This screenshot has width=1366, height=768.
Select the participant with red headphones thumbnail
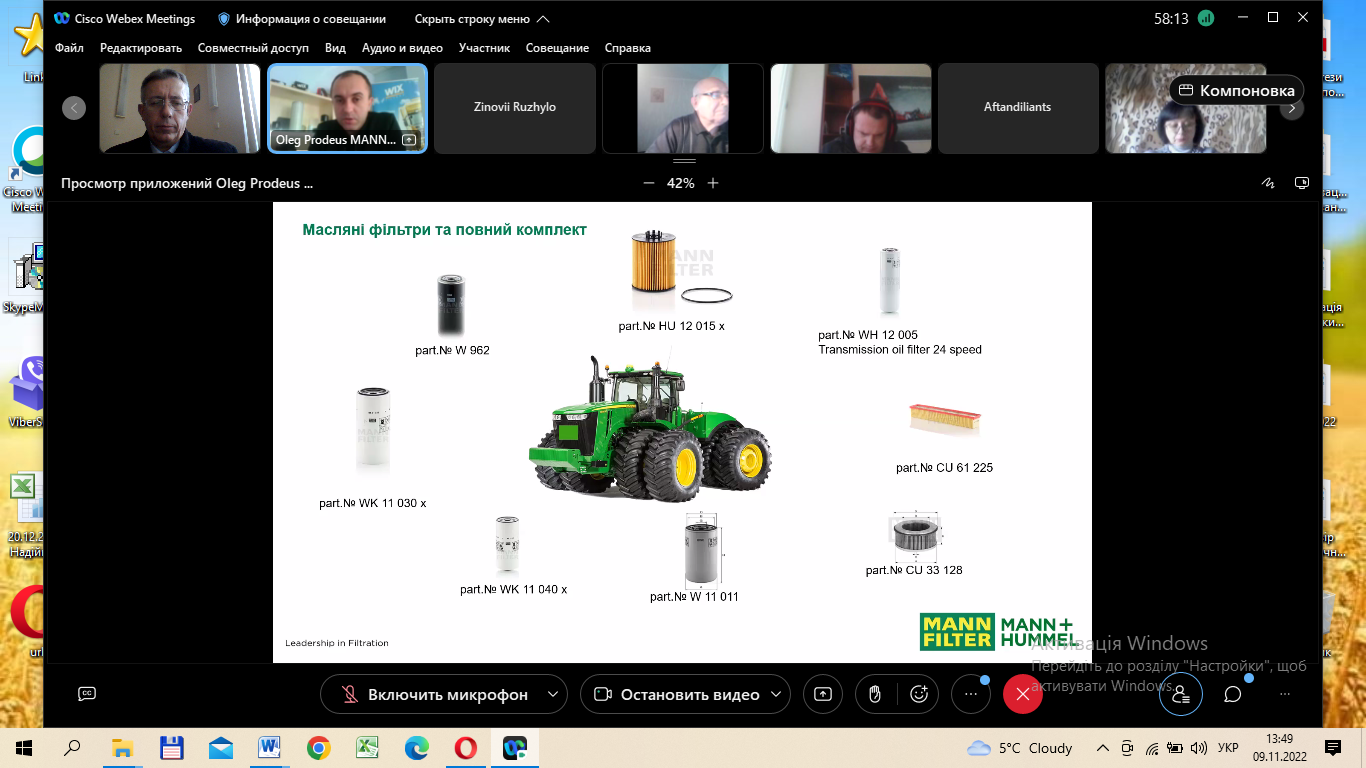pos(850,108)
